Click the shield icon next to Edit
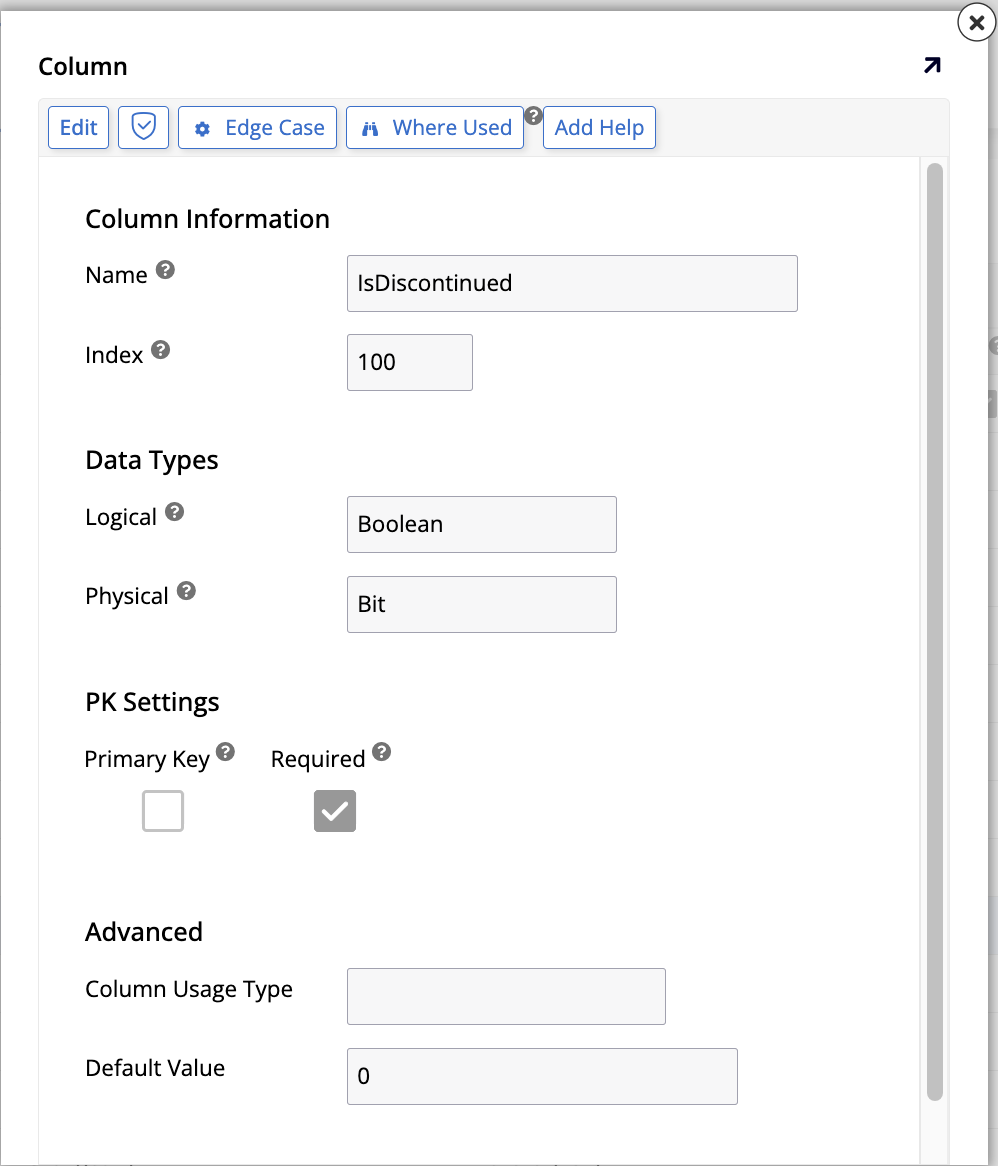Screen dimensions: 998x1166 tap(143, 127)
